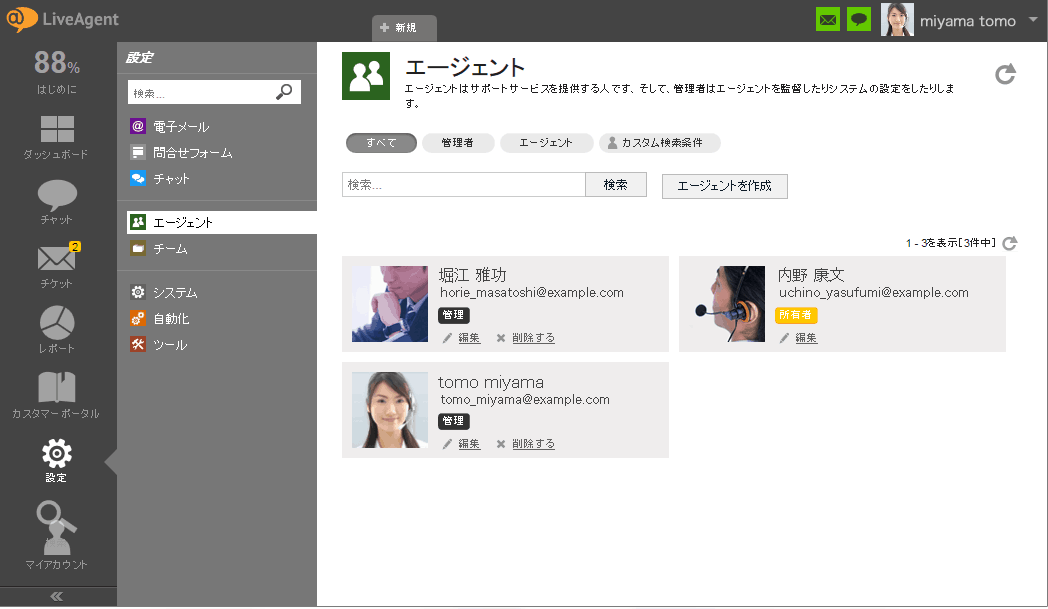The height and width of the screenshot is (609, 1048).
Task: Click horie_masatoshi@example.com email text
Action: click(531, 293)
